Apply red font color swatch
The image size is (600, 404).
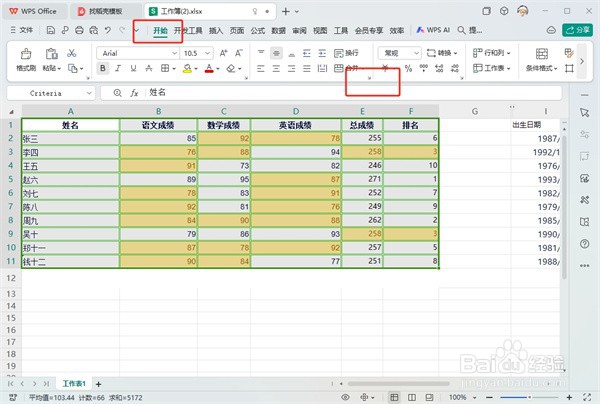(209, 68)
